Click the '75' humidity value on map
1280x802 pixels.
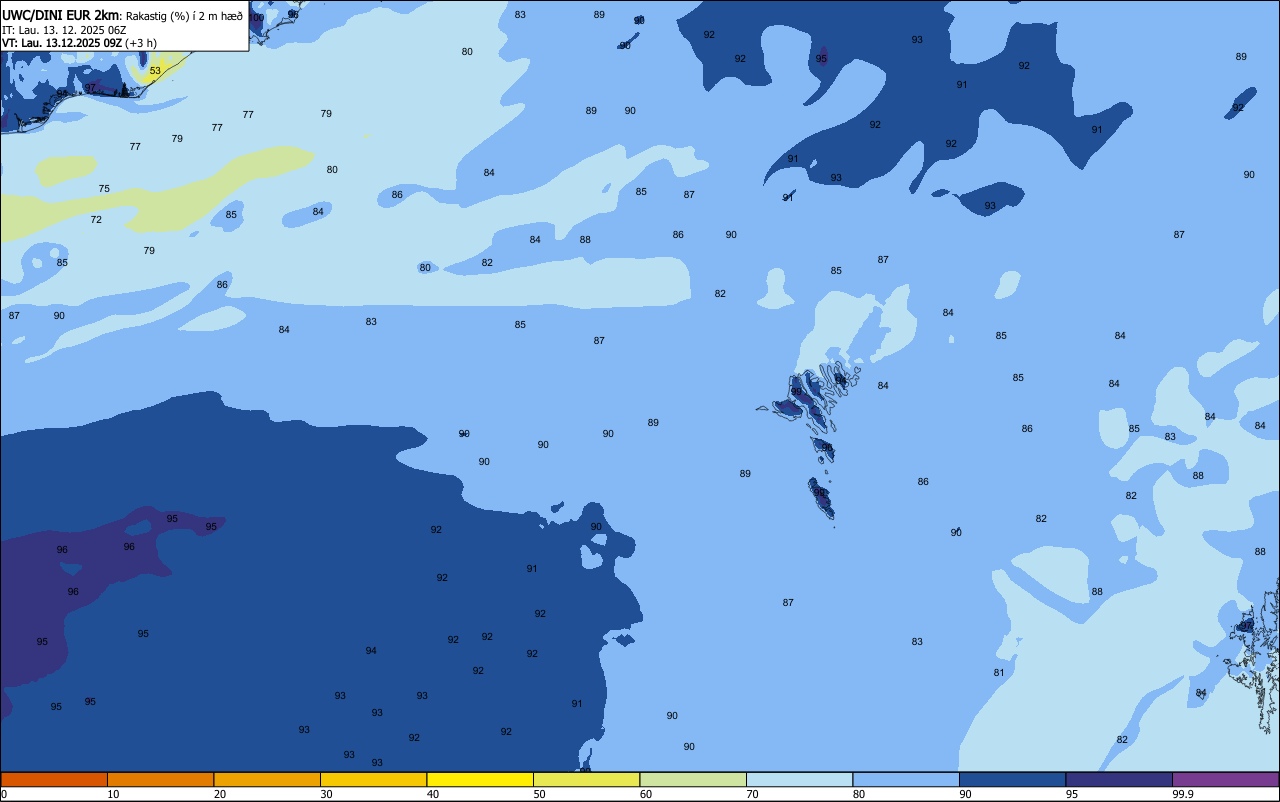coord(104,189)
